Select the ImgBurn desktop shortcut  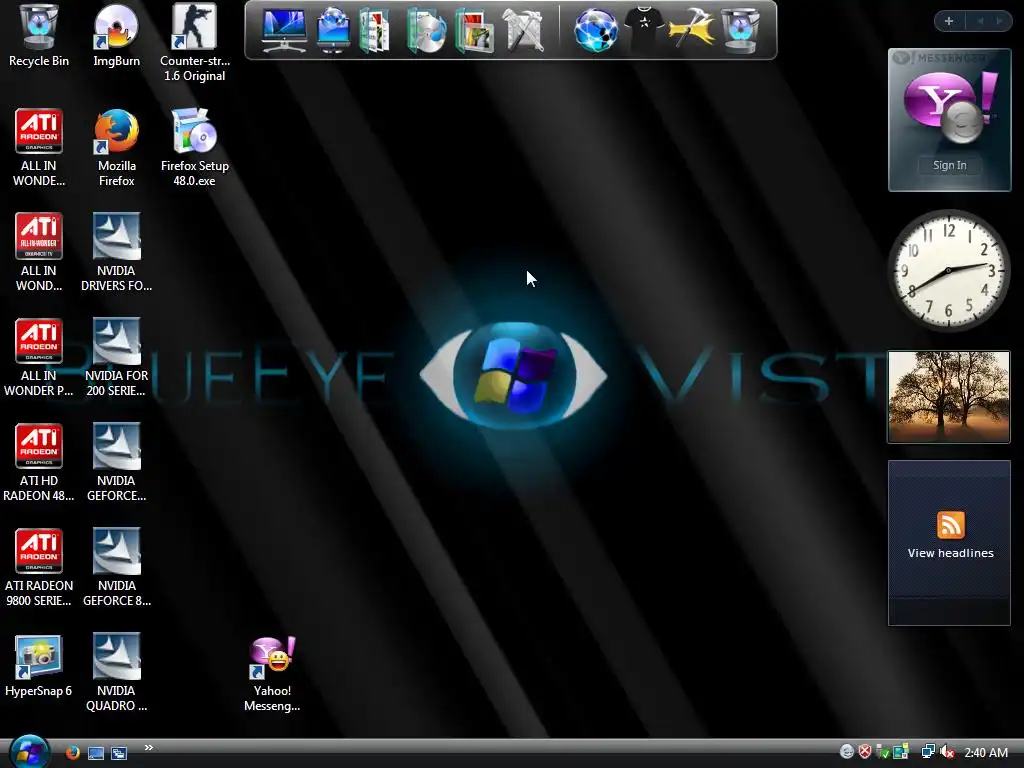click(116, 35)
